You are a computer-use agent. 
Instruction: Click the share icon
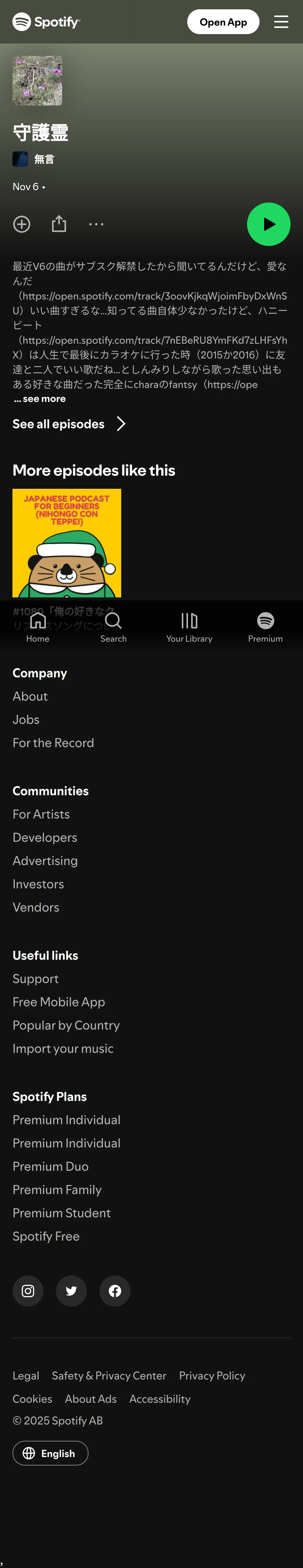point(59,224)
